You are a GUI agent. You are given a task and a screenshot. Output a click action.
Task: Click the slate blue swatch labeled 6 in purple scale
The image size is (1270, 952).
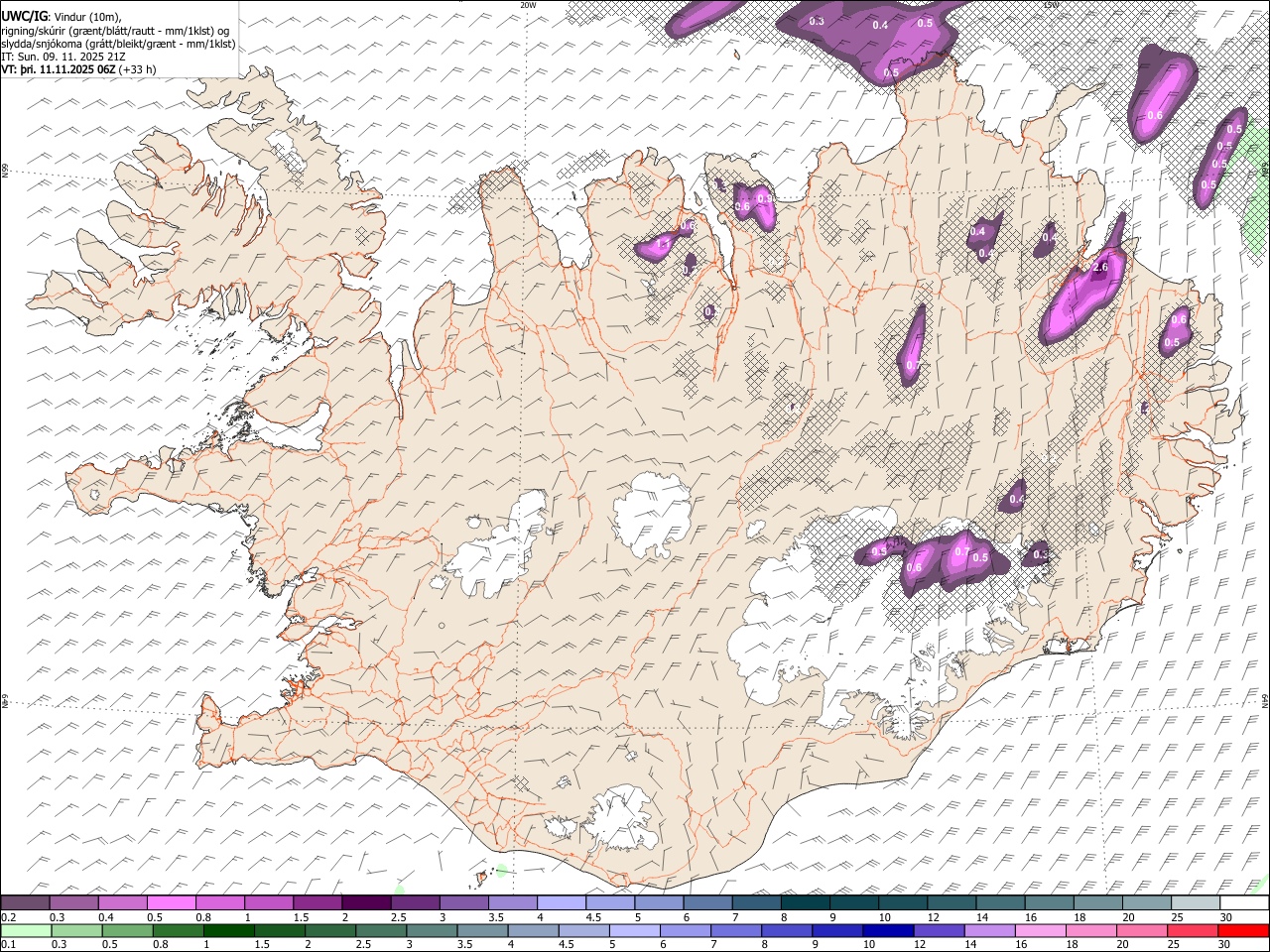pos(707,903)
